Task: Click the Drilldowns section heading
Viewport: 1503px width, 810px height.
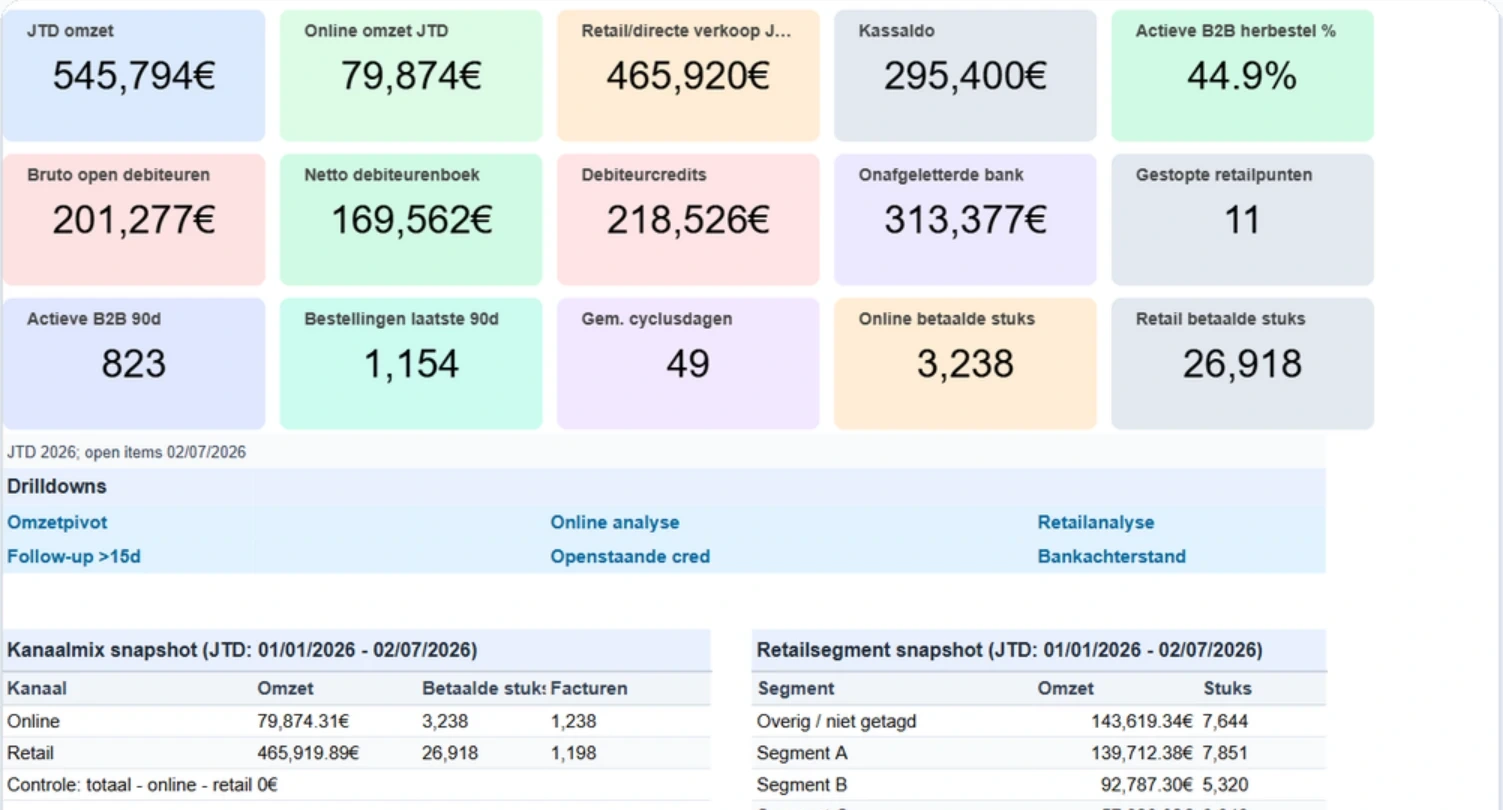Action: coord(57,487)
